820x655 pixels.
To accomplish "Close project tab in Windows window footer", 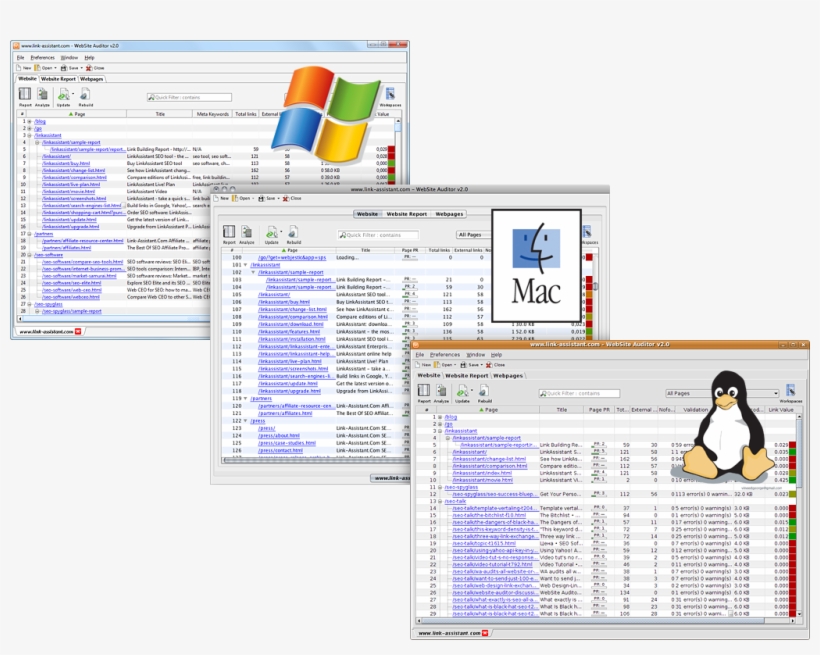I will tap(78, 331).
